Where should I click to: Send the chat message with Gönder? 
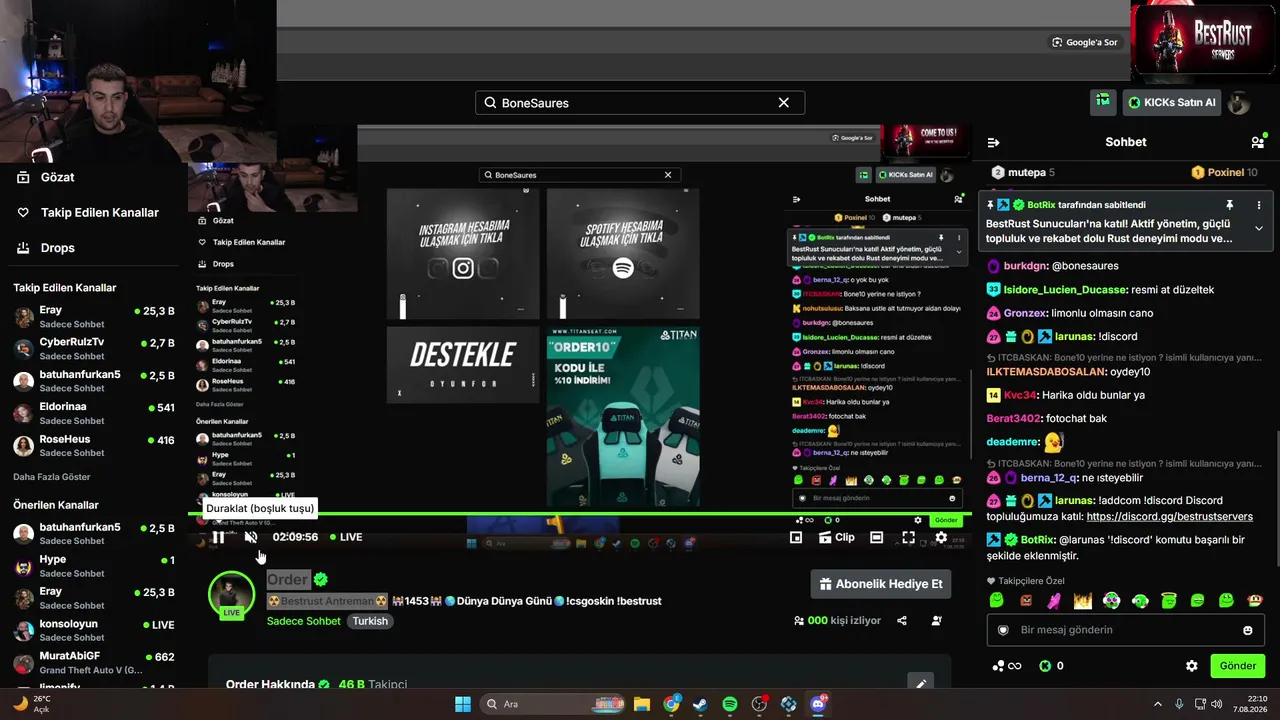[x=1237, y=666]
